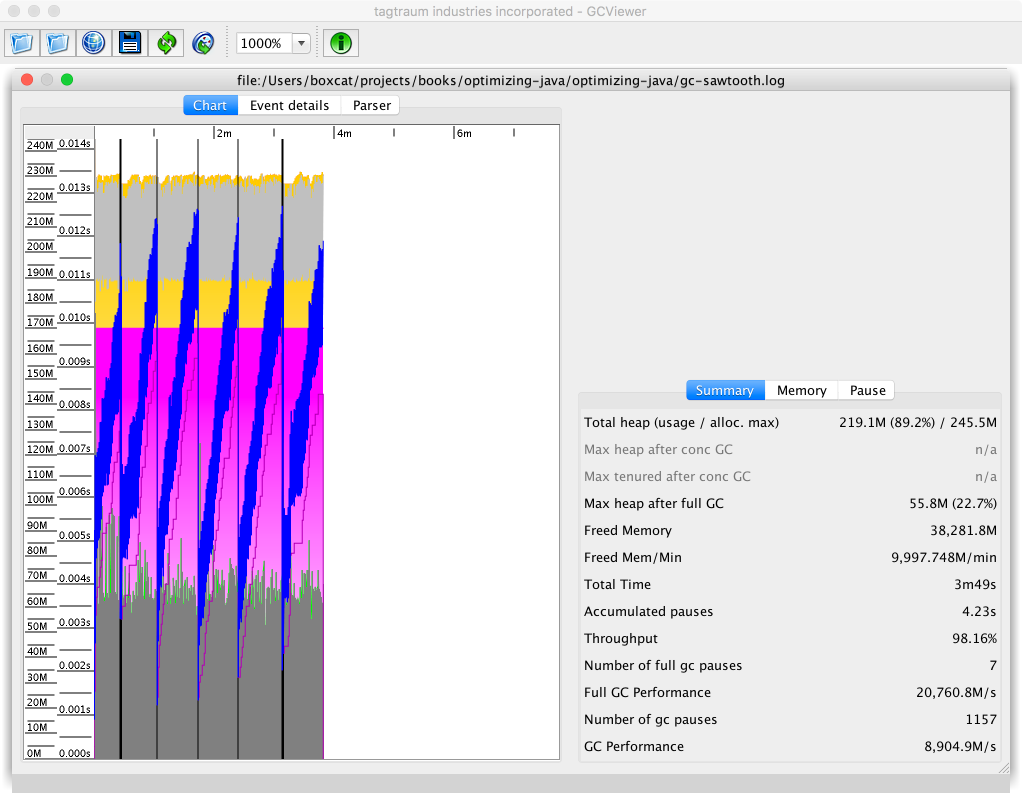Image resolution: width=1022 pixels, height=793 pixels.
Task: Select the Parser tab
Action: (x=371, y=105)
